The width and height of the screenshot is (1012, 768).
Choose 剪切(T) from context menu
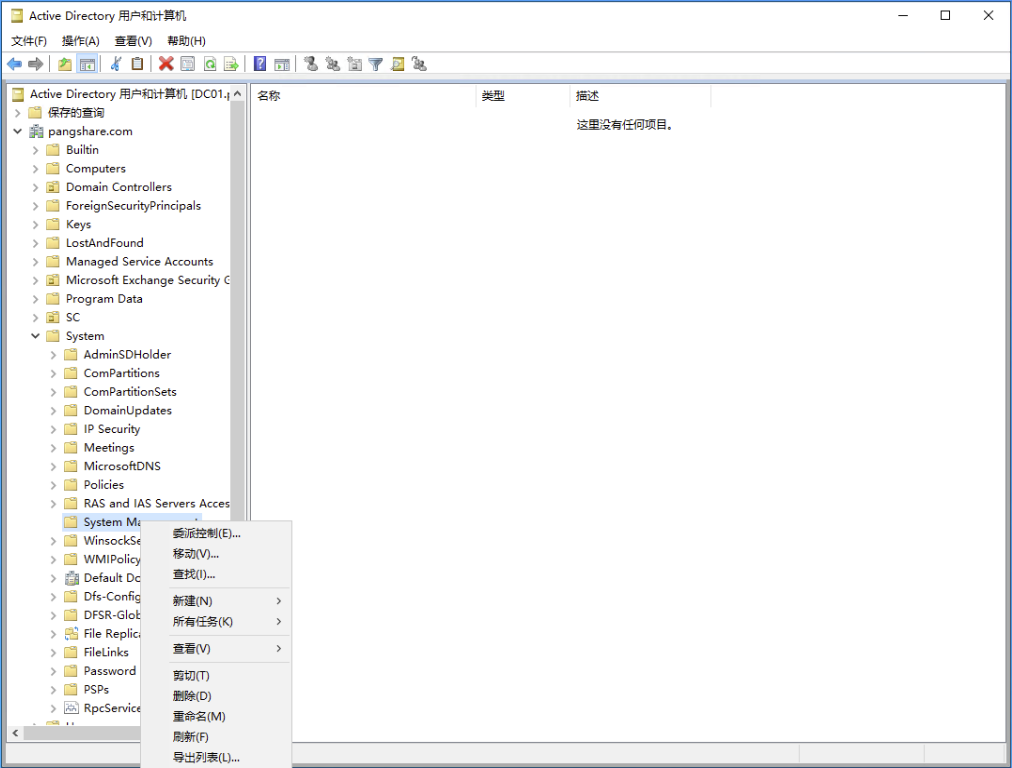click(x=216, y=676)
